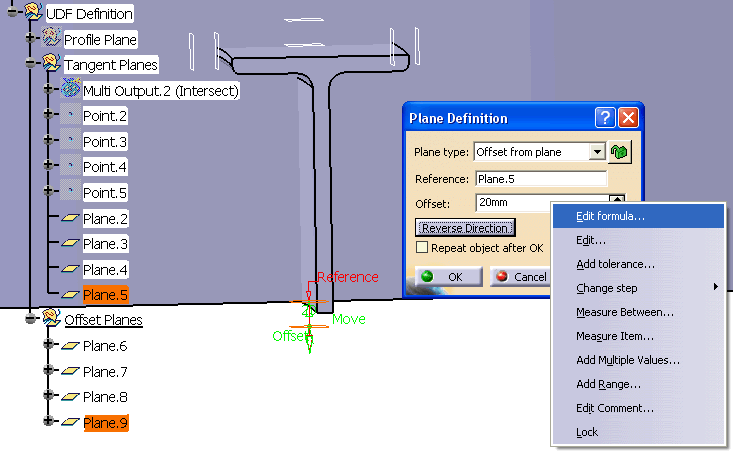Click the green Move label in viewport
The height and width of the screenshot is (455, 733).
click(349, 319)
